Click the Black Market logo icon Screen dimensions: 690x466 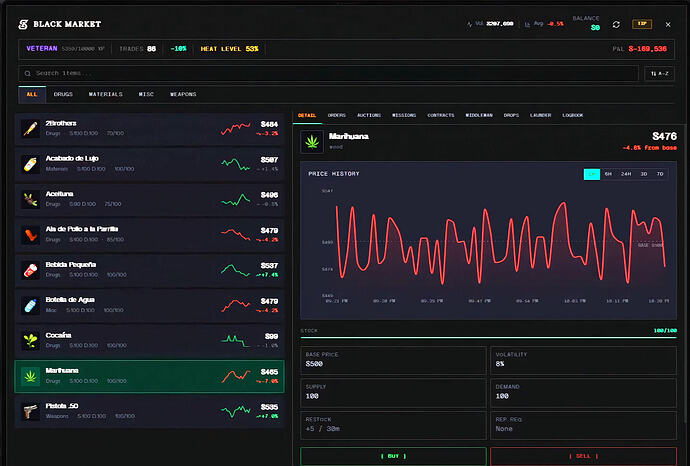pyautogui.click(x=24, y=24)
